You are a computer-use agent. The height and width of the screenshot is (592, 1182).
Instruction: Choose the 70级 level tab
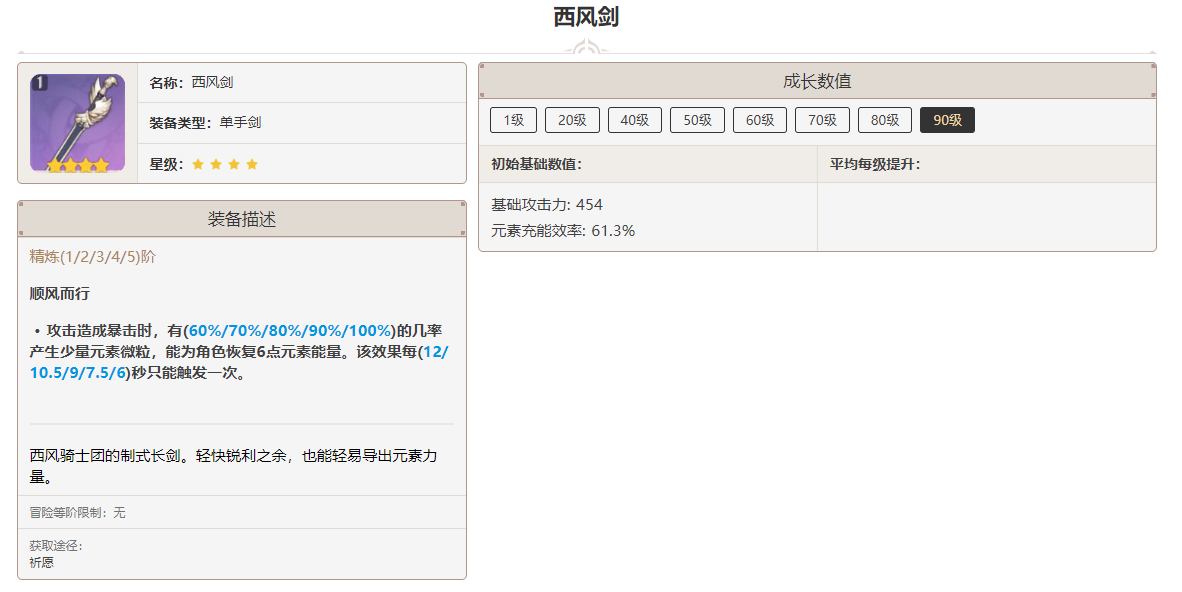[822, 120]
